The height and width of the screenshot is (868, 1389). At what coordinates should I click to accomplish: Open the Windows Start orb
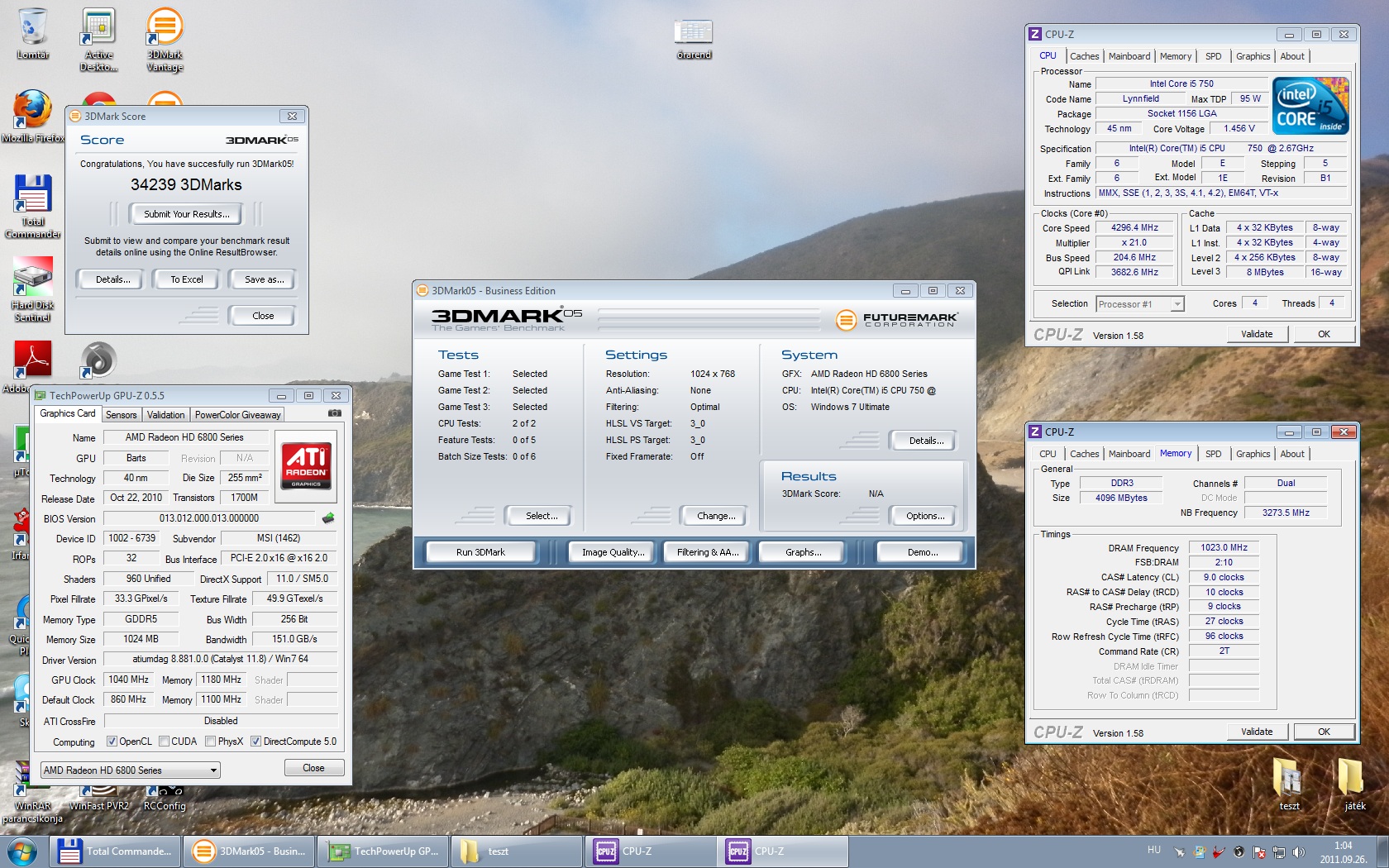tap(22, 851)
